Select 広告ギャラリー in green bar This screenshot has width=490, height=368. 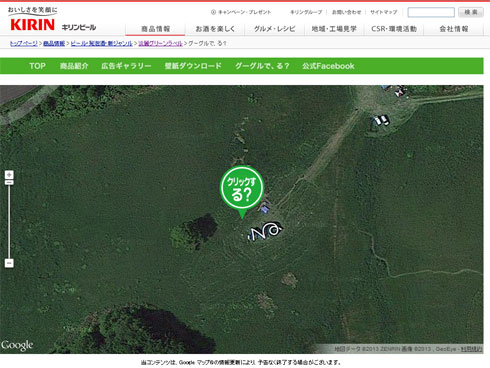tap(126, 66)
